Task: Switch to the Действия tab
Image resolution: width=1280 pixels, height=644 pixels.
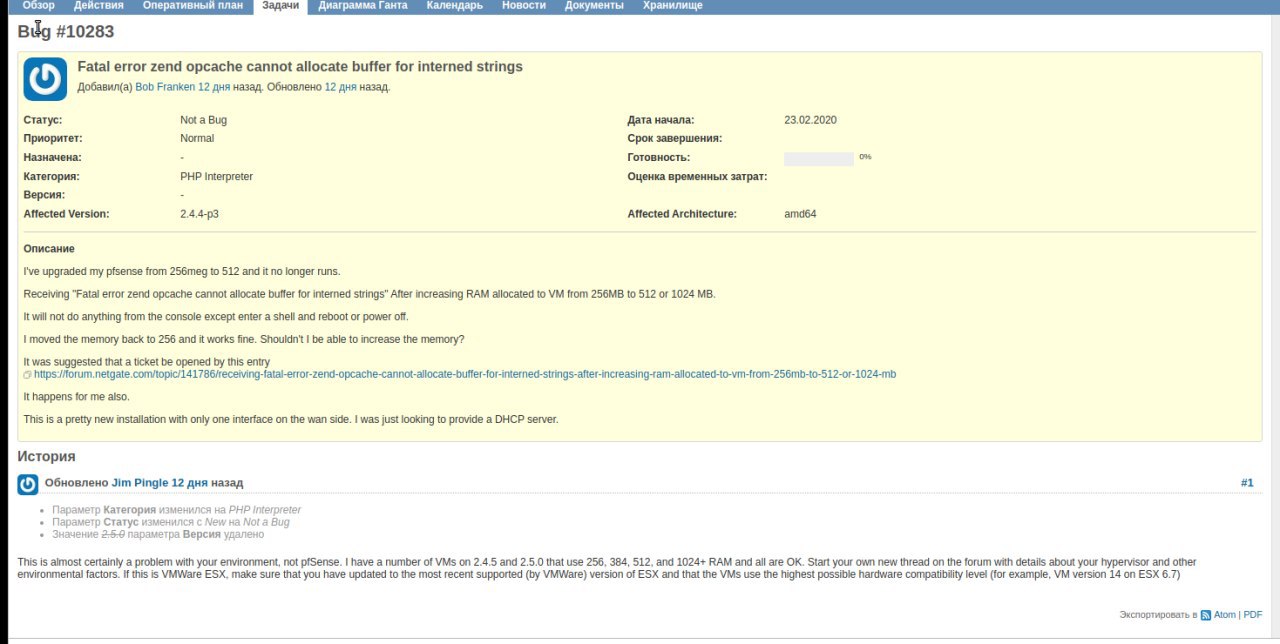Action: point(99,6)
